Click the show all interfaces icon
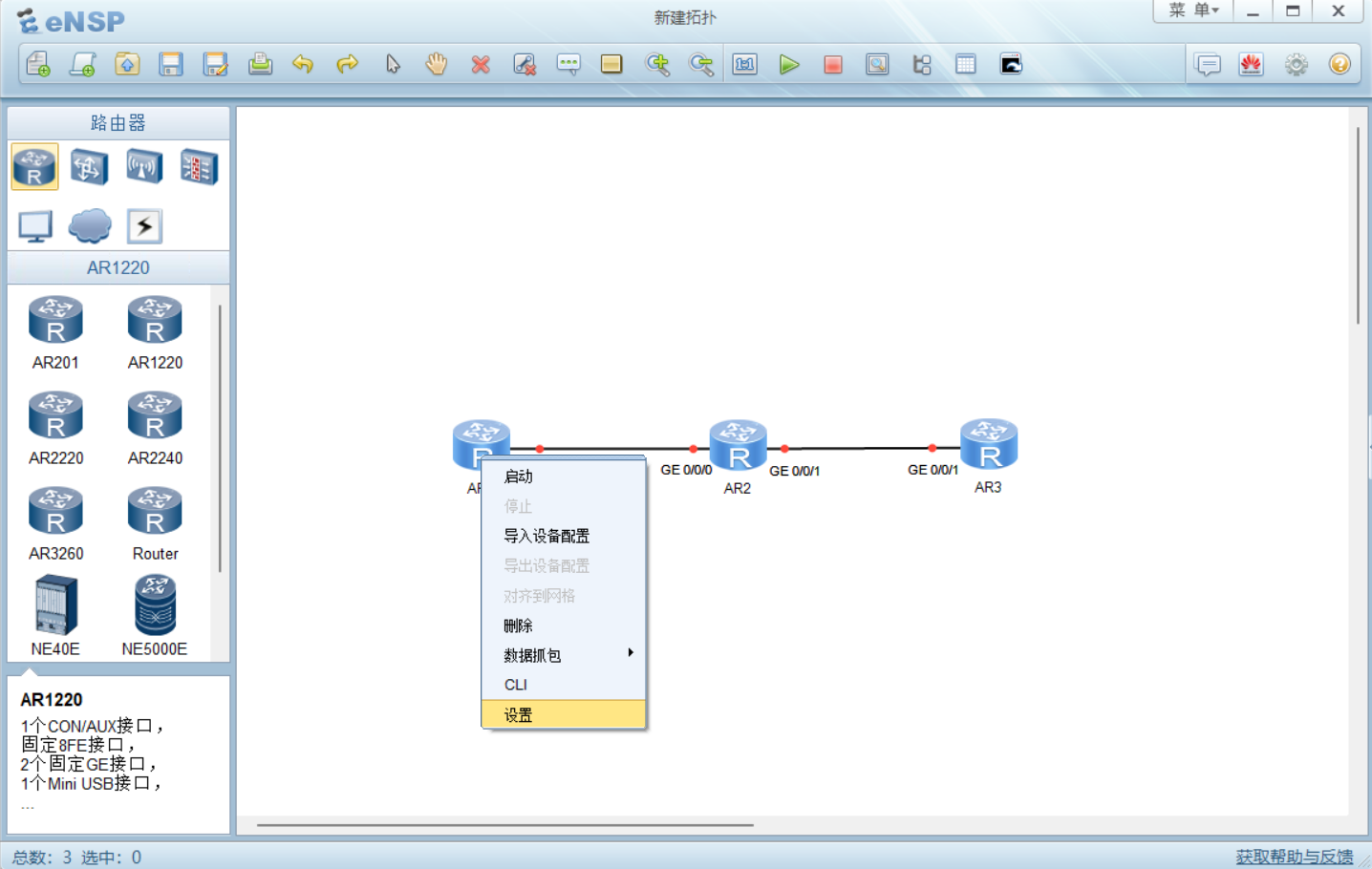Screen dimensions: 1372x869 click(x=922, y=64)
